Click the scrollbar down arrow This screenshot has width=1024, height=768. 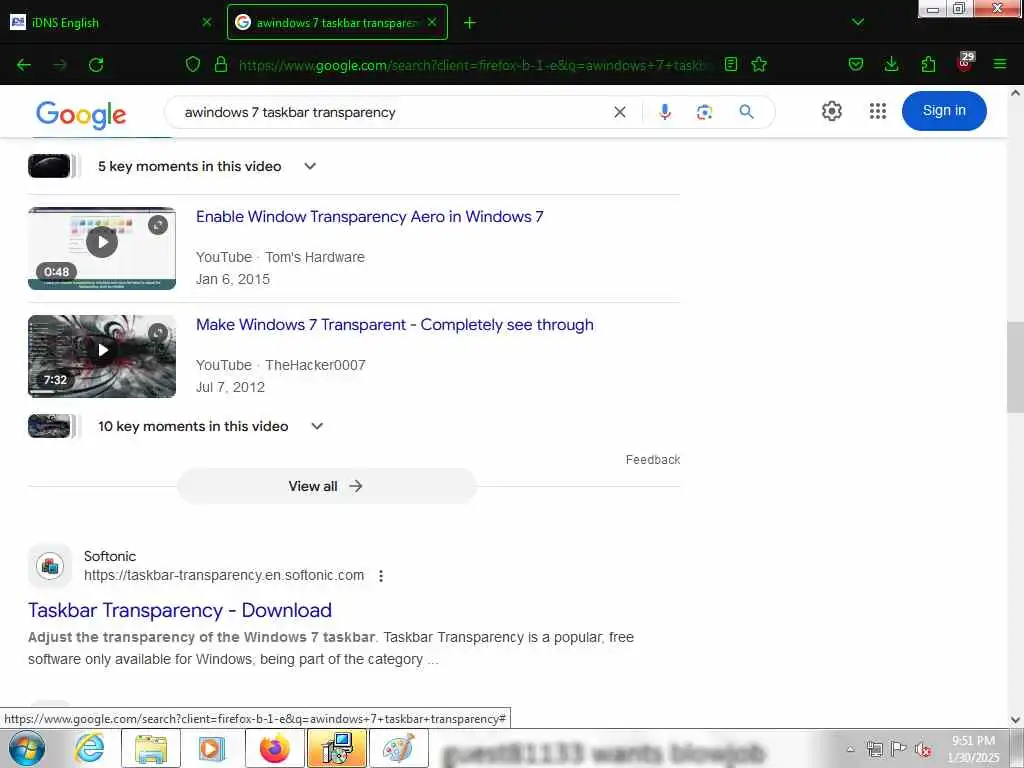(x=1015, y=720)
